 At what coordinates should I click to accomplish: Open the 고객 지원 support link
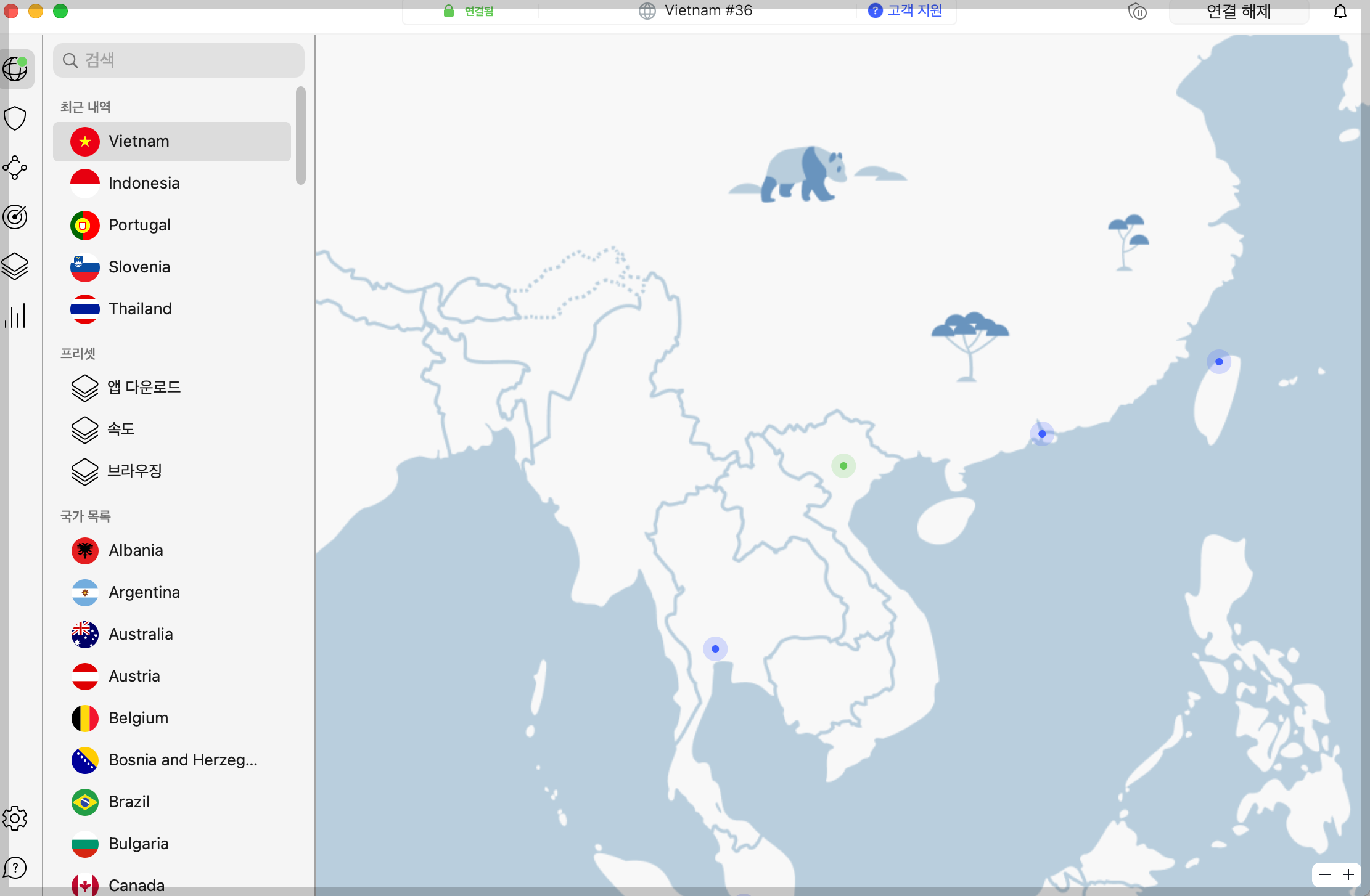click(906, 10)
